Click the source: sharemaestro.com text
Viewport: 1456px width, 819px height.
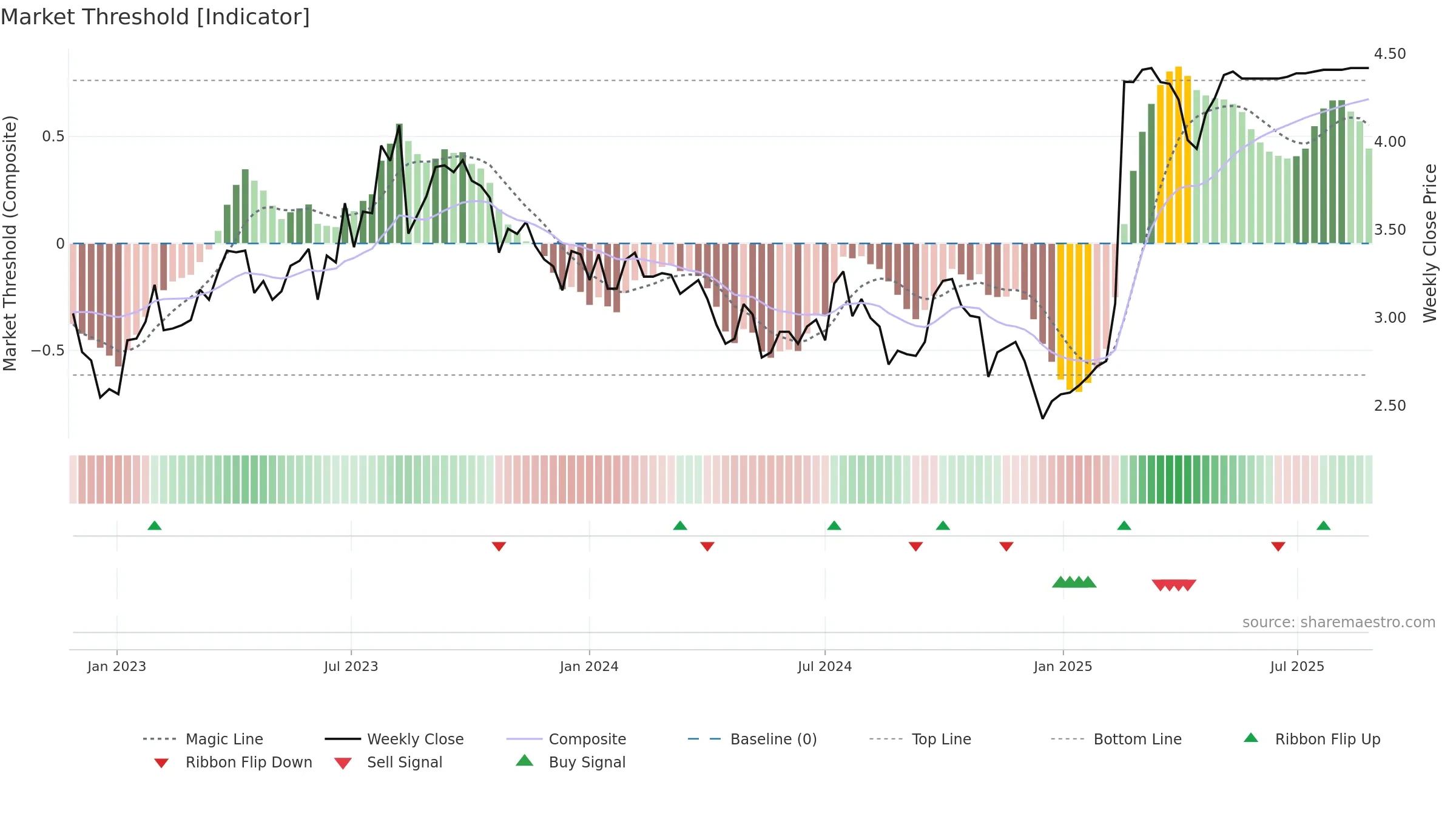(1339, 622)
